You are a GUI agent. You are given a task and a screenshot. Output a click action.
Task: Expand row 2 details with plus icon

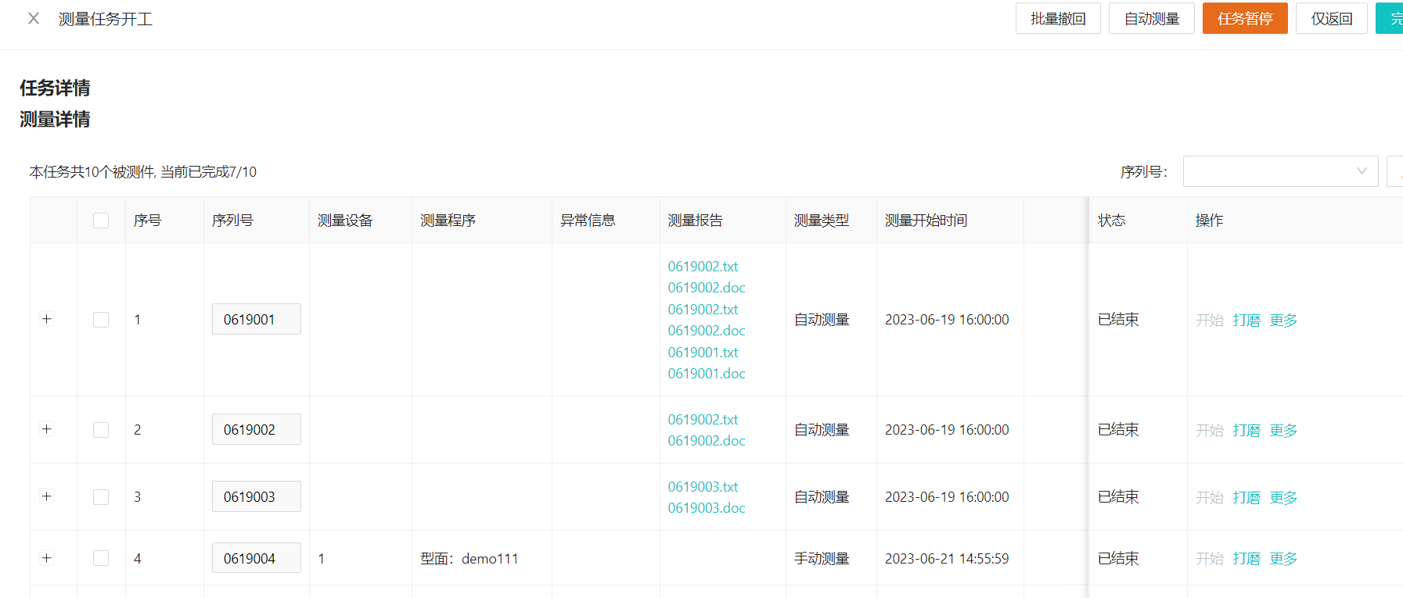click(46, 430)
